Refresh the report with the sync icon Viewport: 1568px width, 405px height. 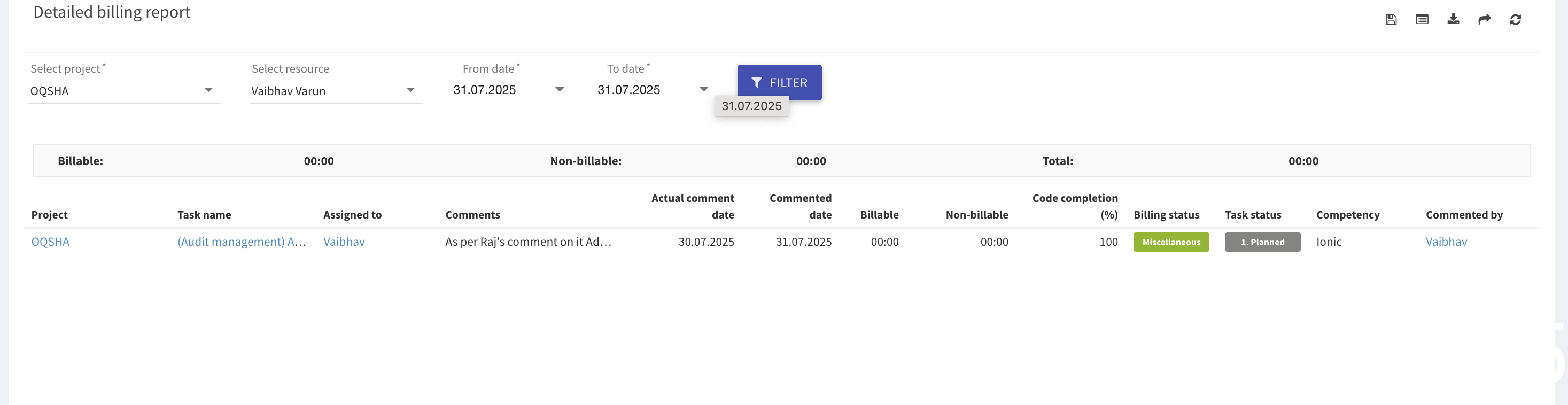coord(1515,19)
